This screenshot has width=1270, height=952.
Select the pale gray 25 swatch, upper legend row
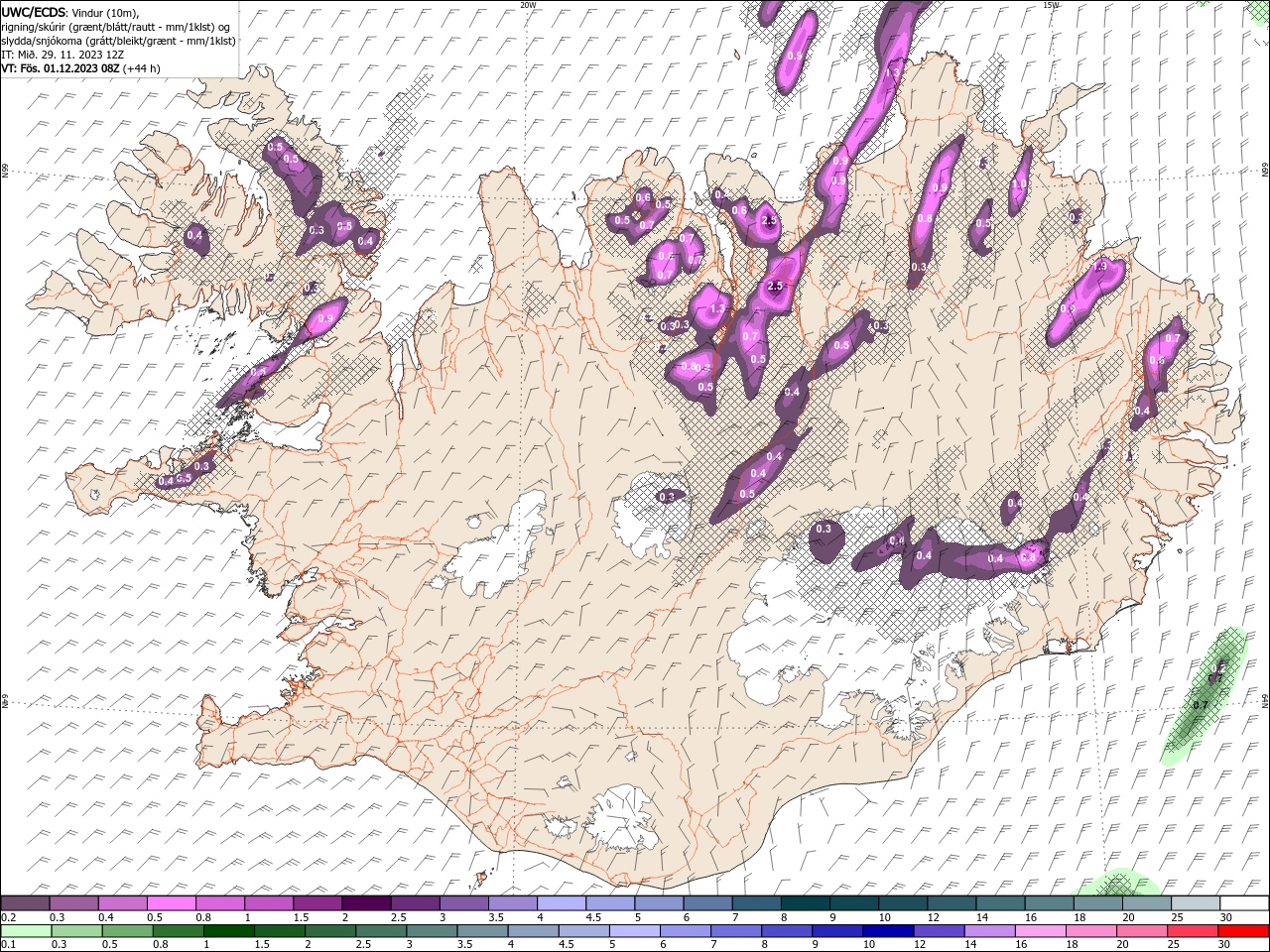(x=1197, y=903)
